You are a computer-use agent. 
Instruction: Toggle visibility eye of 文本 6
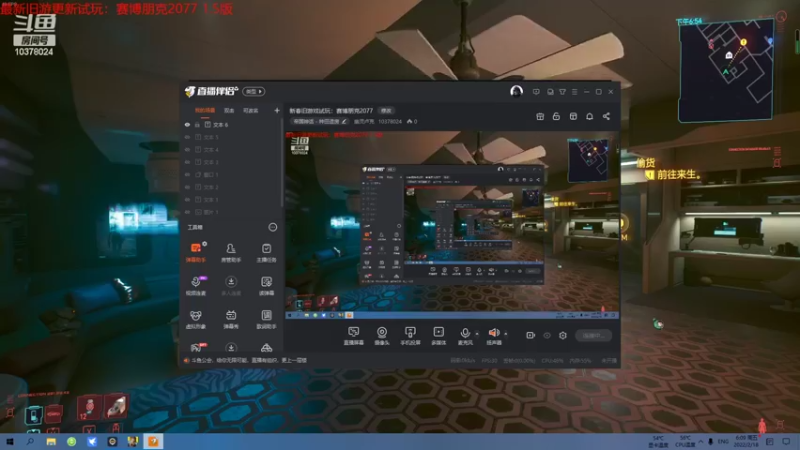click(x=187, y=124)
